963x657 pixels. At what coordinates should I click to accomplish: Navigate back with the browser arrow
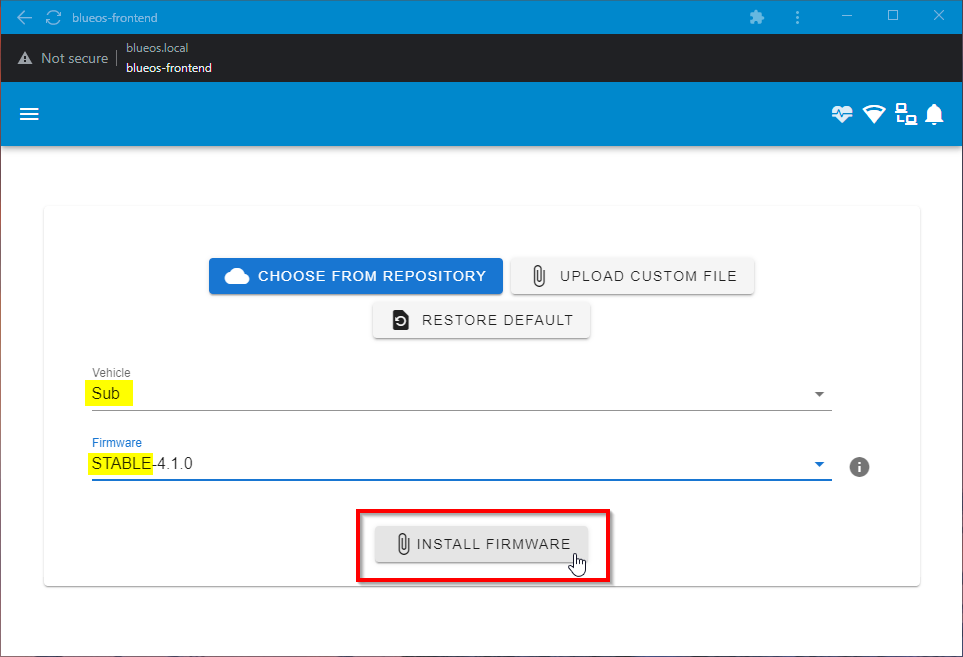pos(24,17)
